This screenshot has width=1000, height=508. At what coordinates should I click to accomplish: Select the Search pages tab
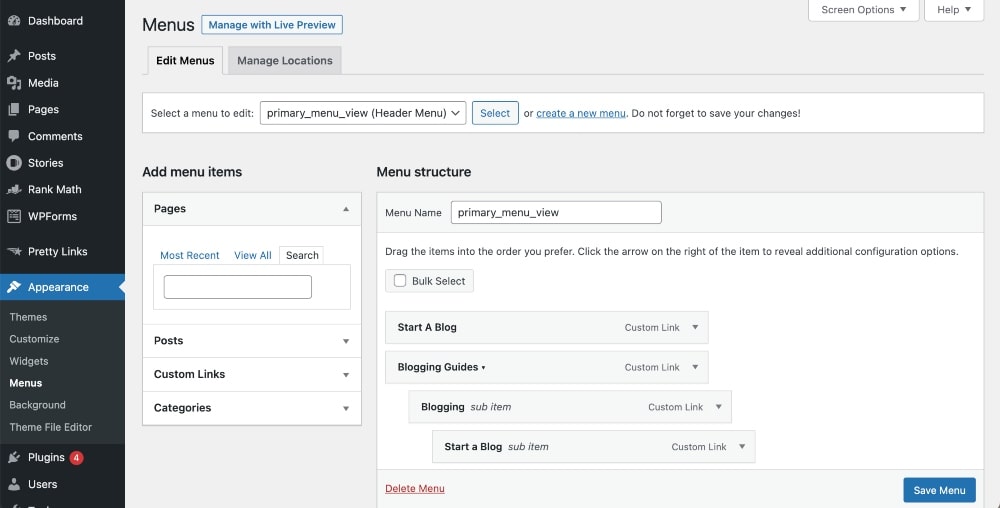pyautogui.click(x=302, y=255)
